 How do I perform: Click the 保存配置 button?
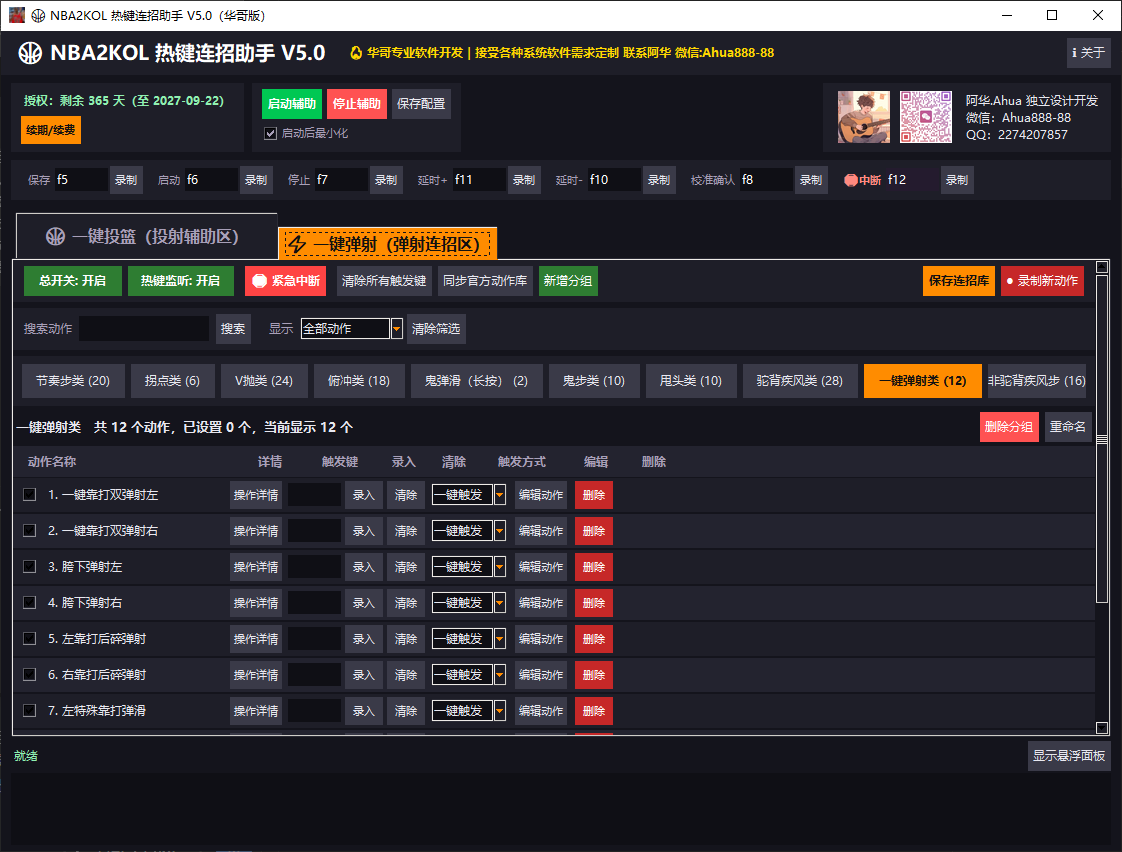421,104
